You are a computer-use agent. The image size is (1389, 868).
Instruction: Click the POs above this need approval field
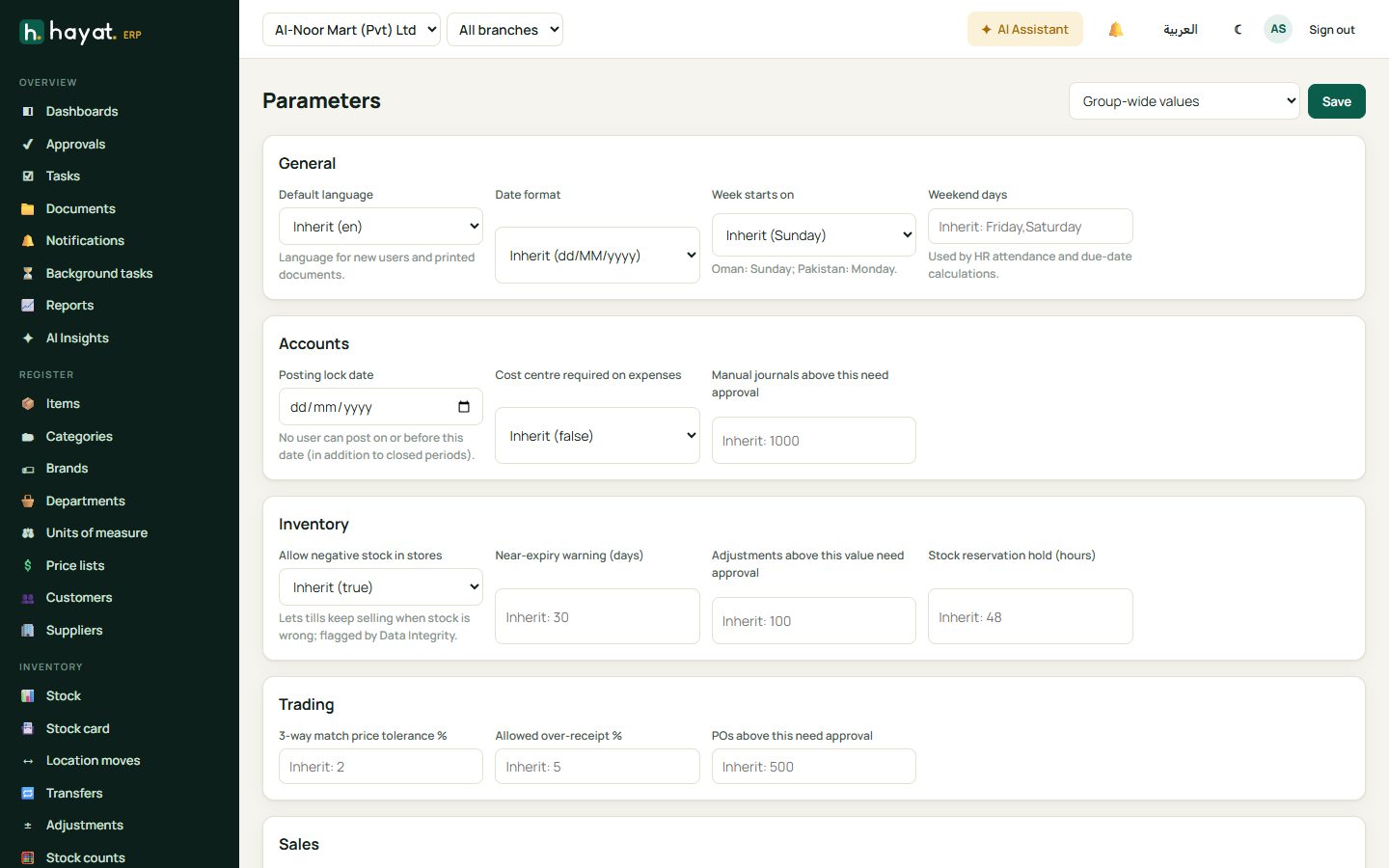(x=814, y=767)
